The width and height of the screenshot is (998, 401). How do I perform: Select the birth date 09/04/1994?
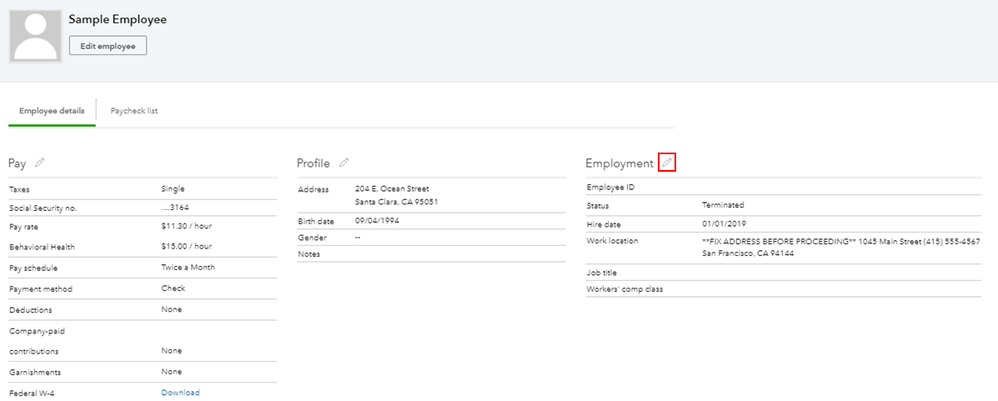click(x=379, y=220)
